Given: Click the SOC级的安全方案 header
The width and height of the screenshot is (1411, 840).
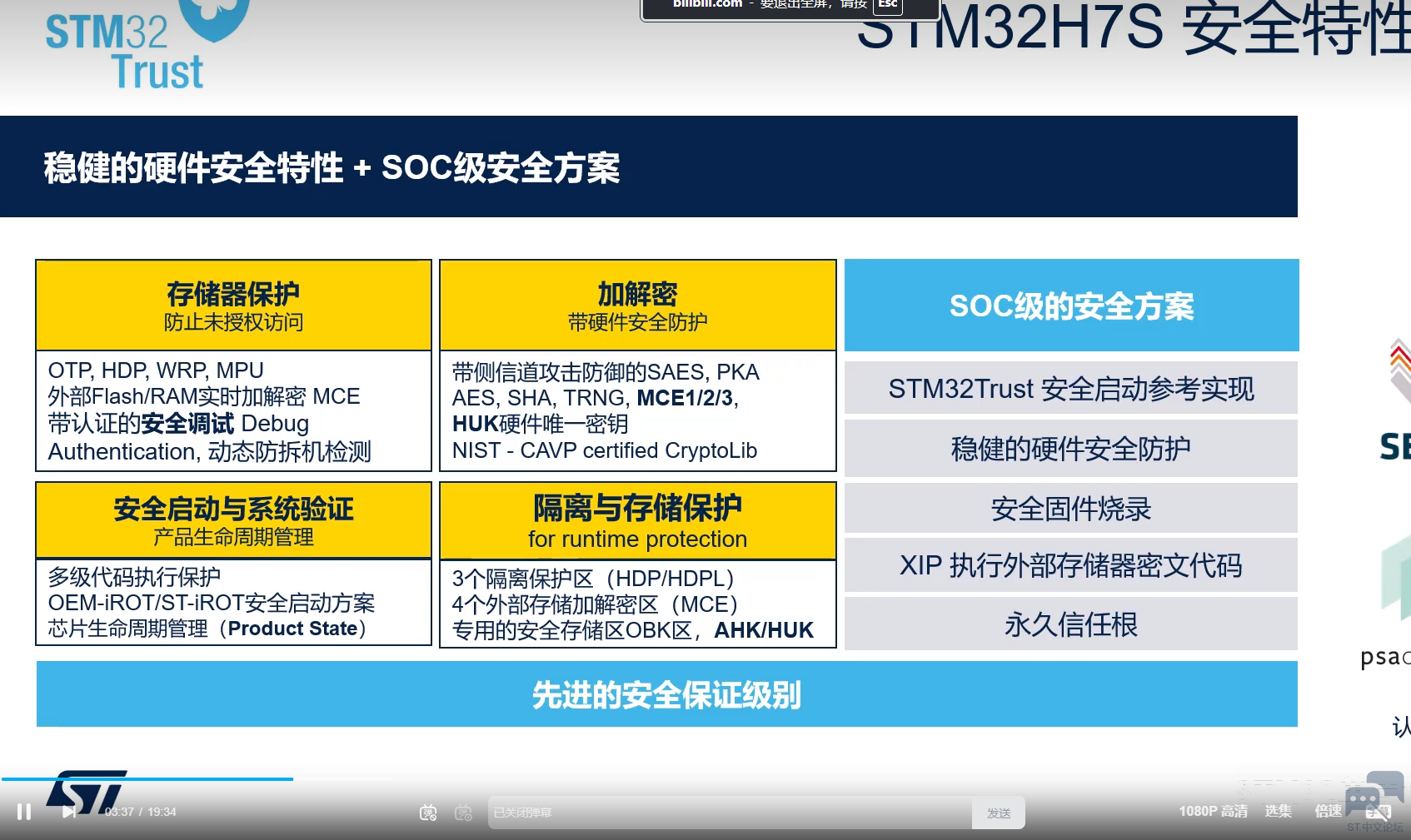Looking at the screenshot, I should [1072, 306].
